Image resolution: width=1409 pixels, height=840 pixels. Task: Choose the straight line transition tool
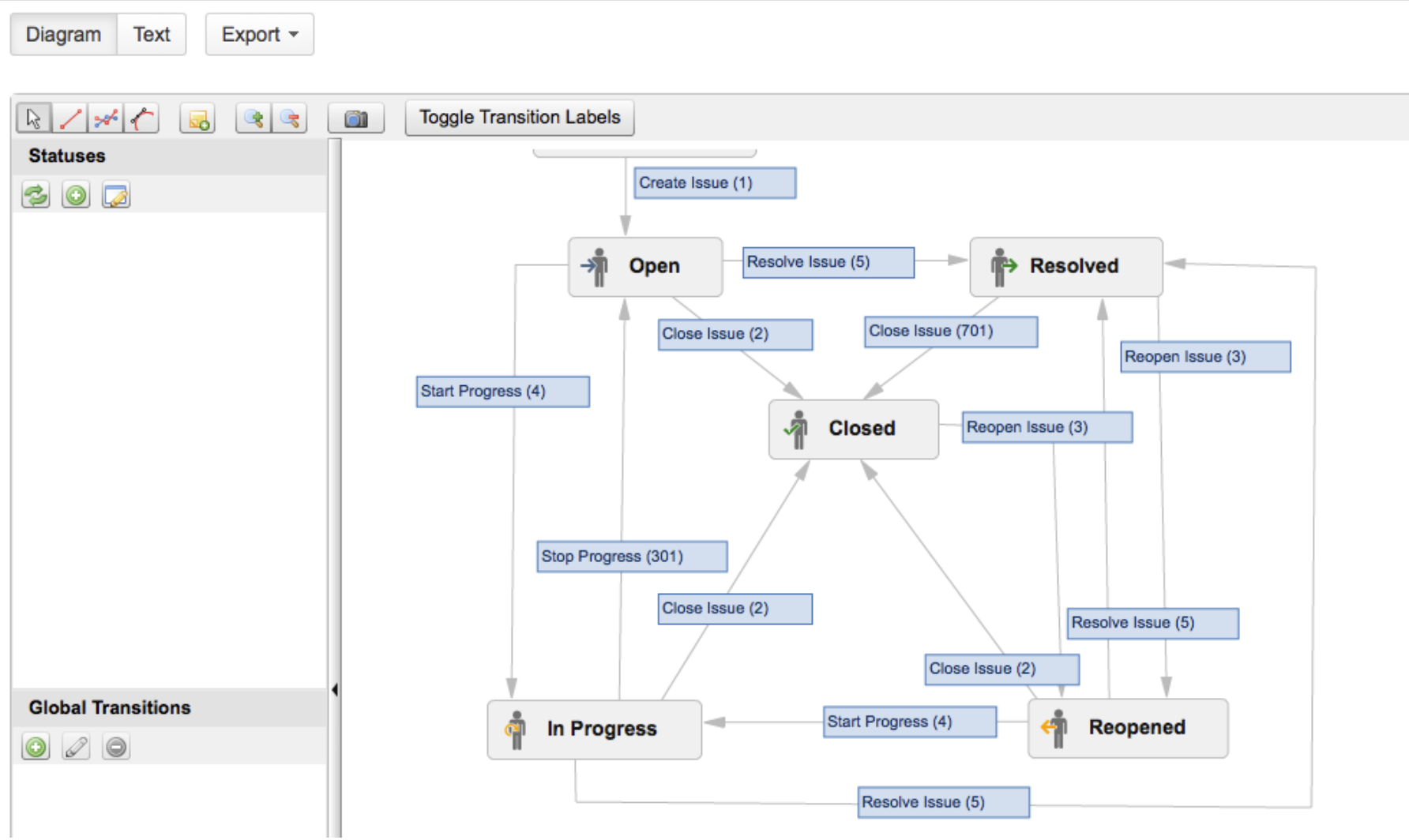click(70, 118)
